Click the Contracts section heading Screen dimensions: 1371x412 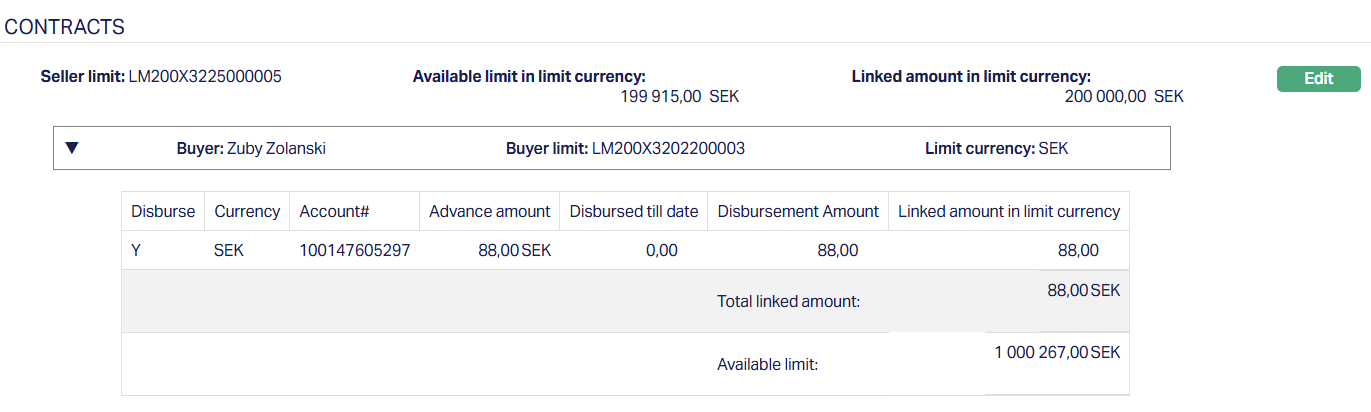click(x=65, y=27)
